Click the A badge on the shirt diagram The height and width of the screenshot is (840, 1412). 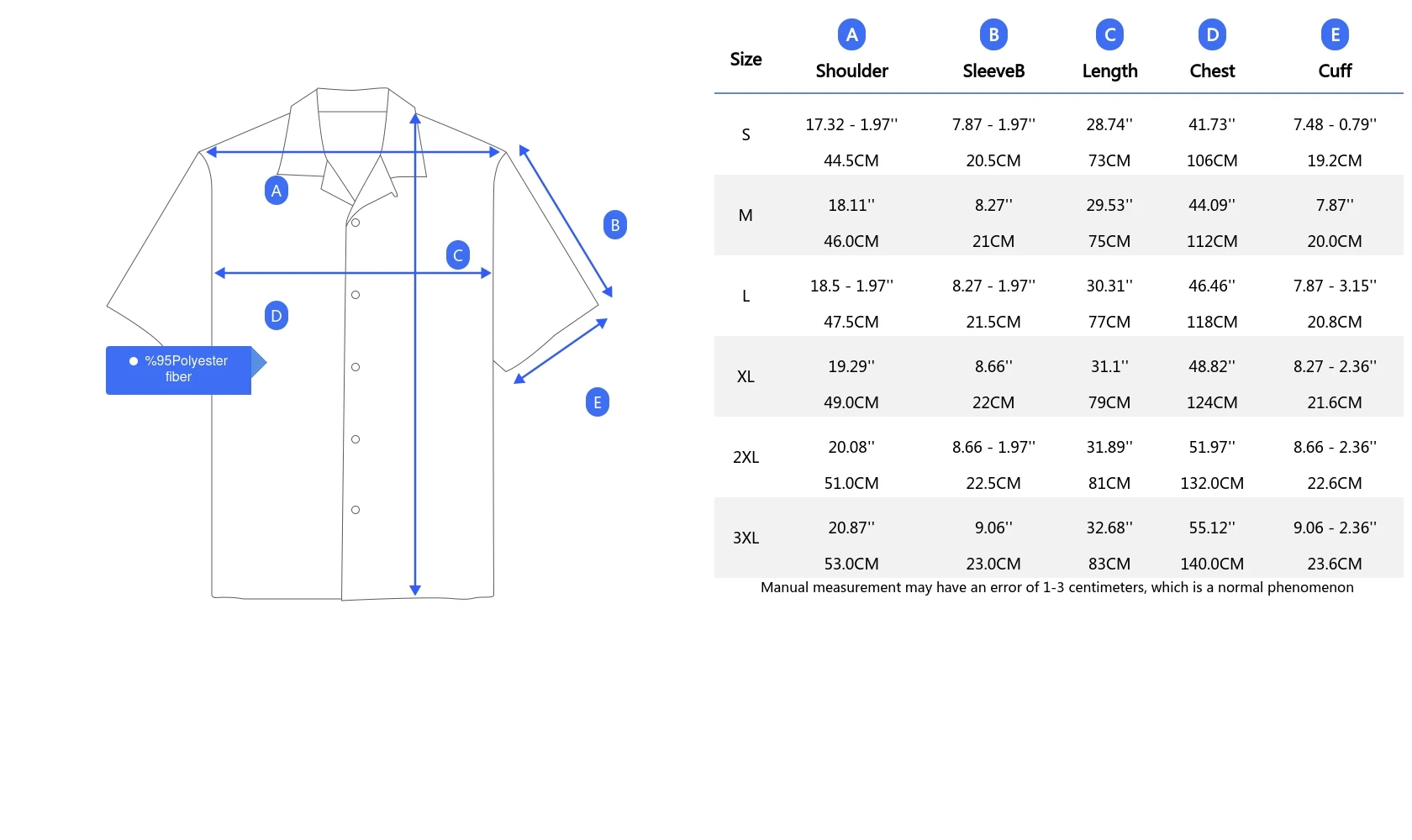pyautogui.click(x=277, y=191)
